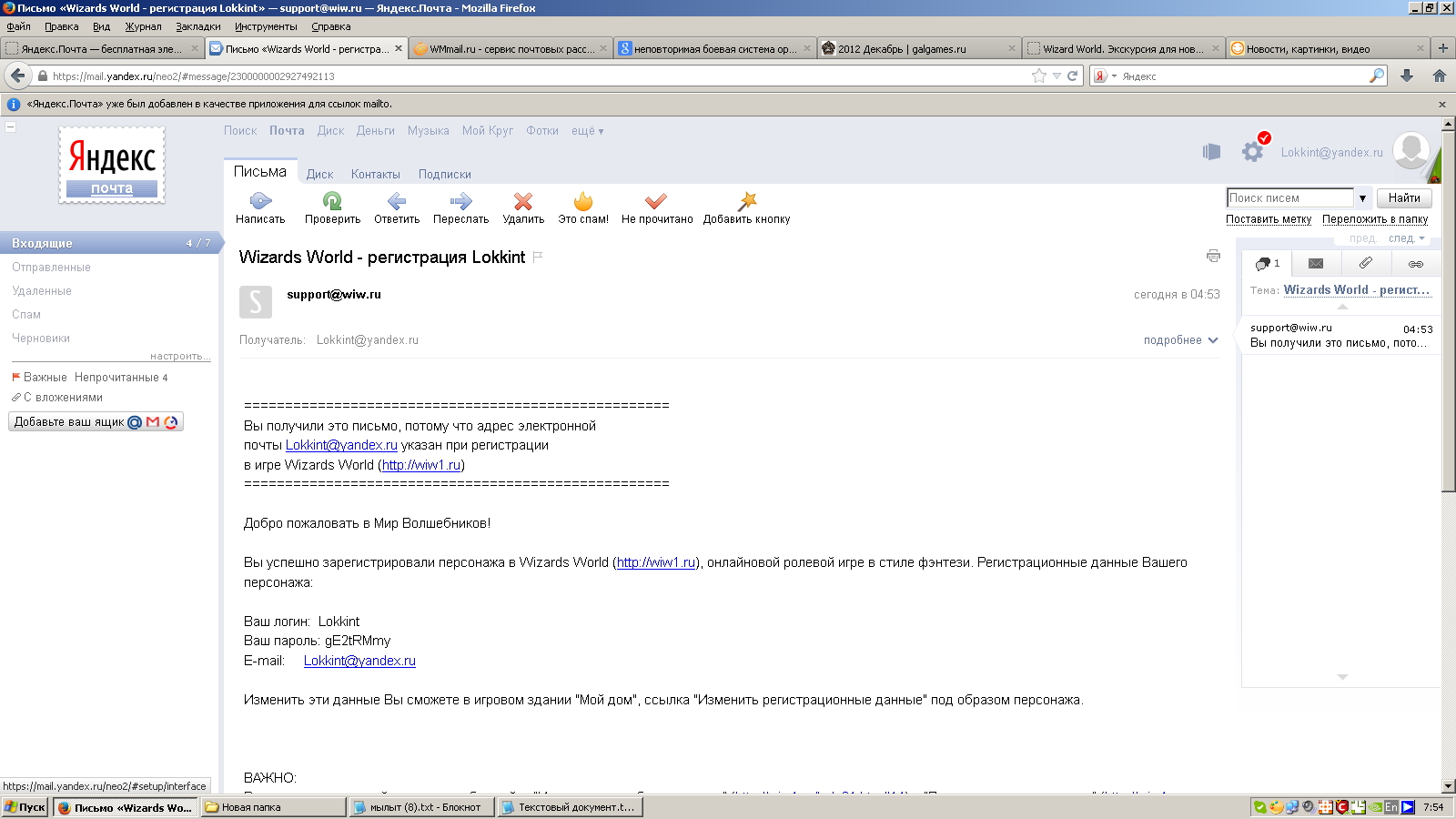The height and width of the screenshot is (819, 1456).
Task: Open еще dropdown in top services bar
Action: (587, 131)
